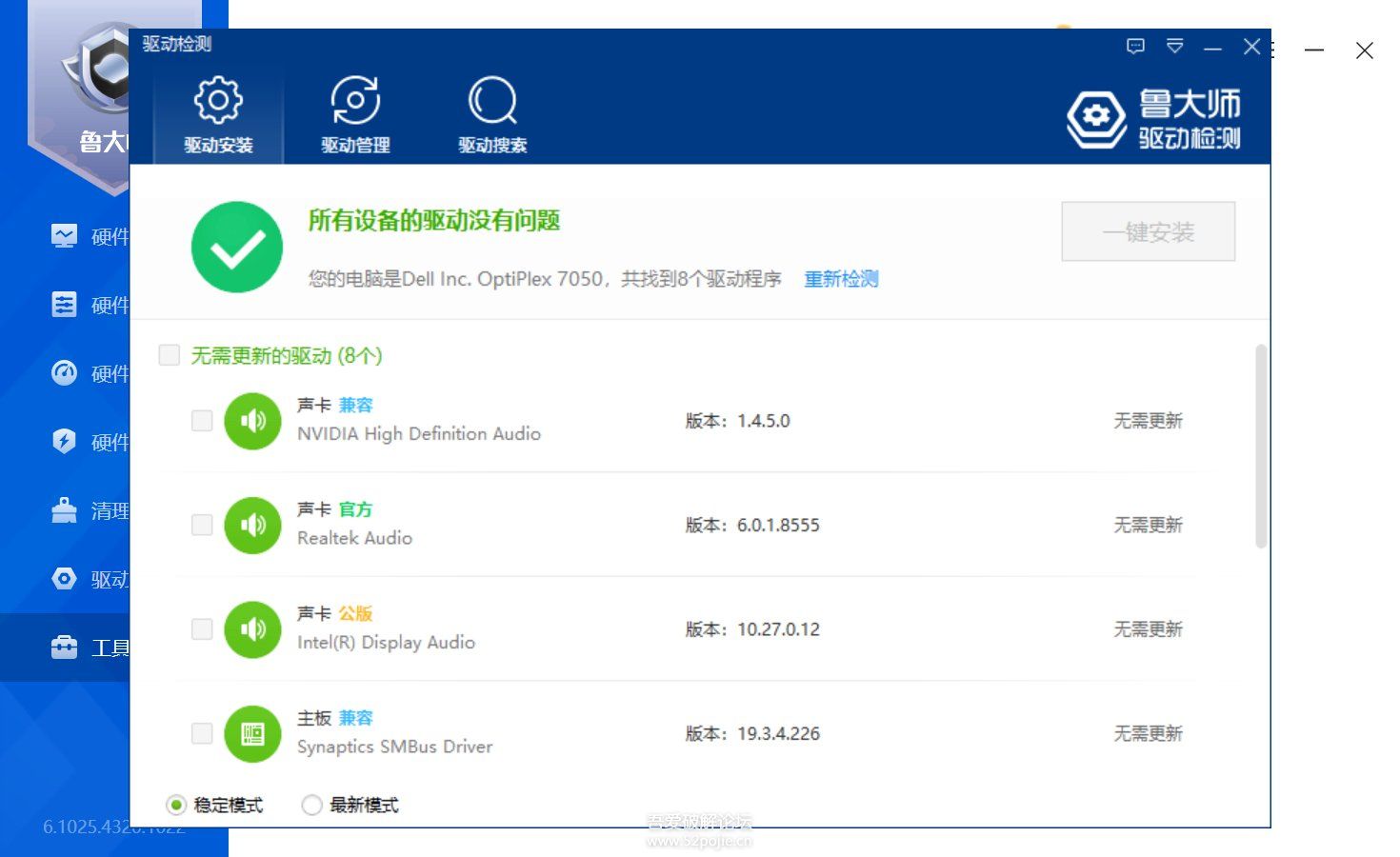Select the 清理 brush icon in sidebar
Image resolution: width=1400 pixels, height=857 pixels.
click(x=63, y=510)
